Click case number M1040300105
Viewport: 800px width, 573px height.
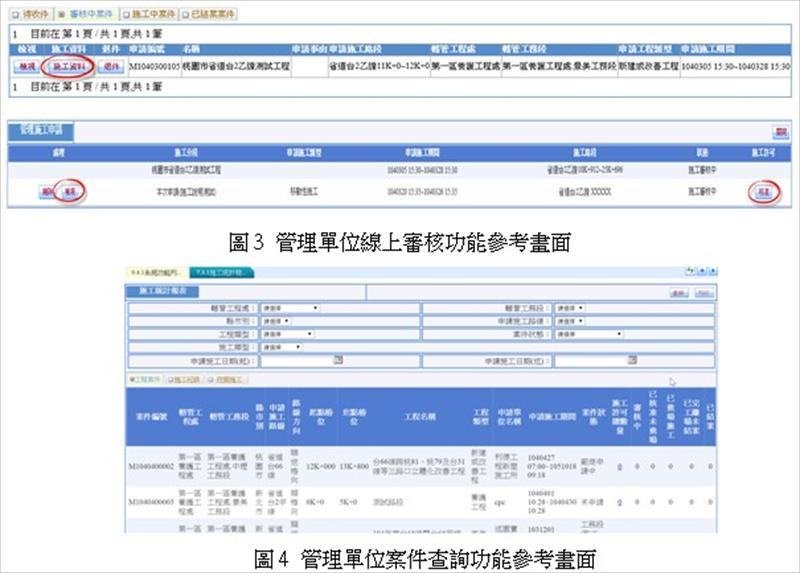point(155,67)
